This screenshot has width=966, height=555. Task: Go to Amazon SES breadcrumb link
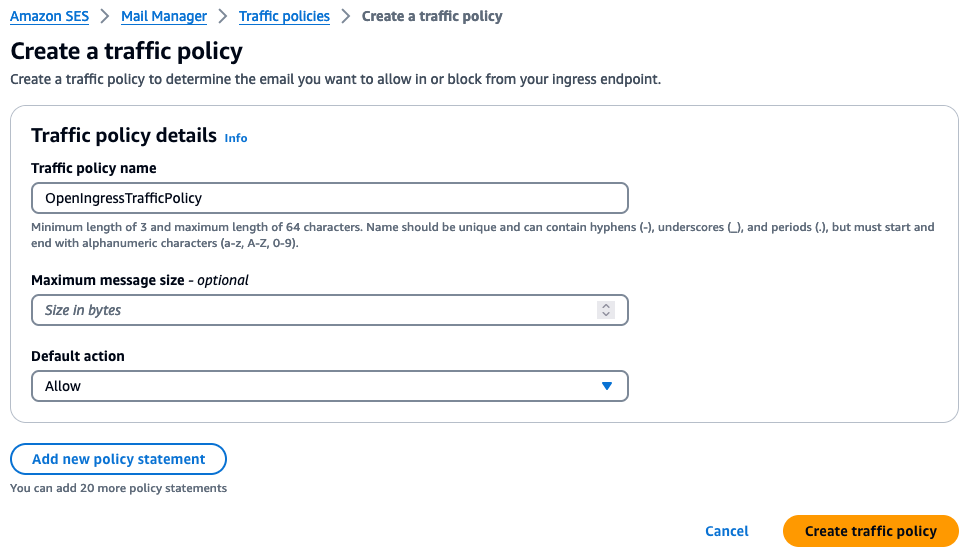(x=49, y=16)
